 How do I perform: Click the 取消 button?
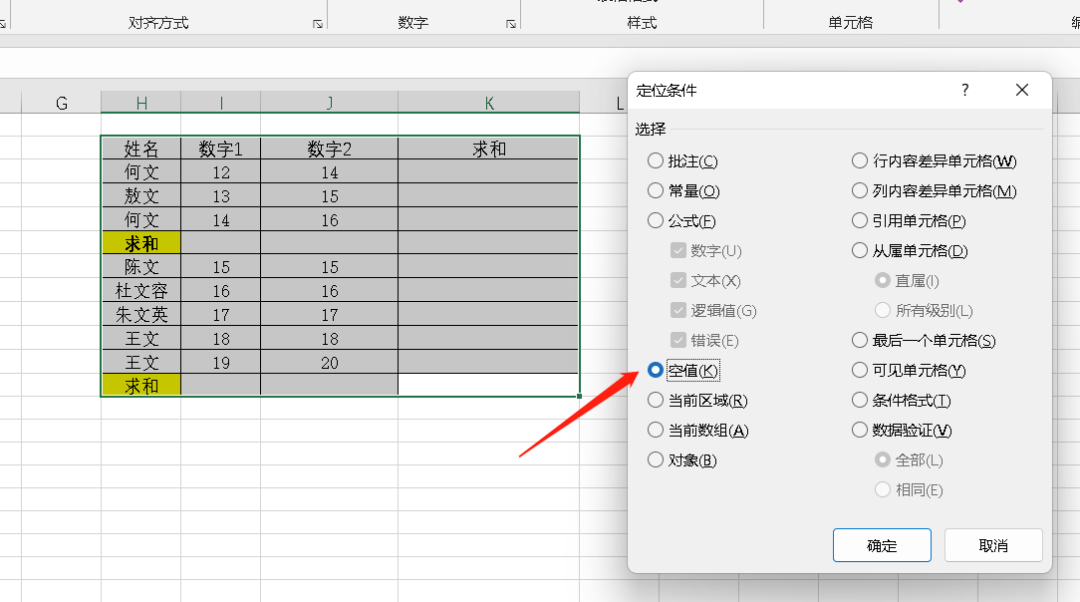993,545
